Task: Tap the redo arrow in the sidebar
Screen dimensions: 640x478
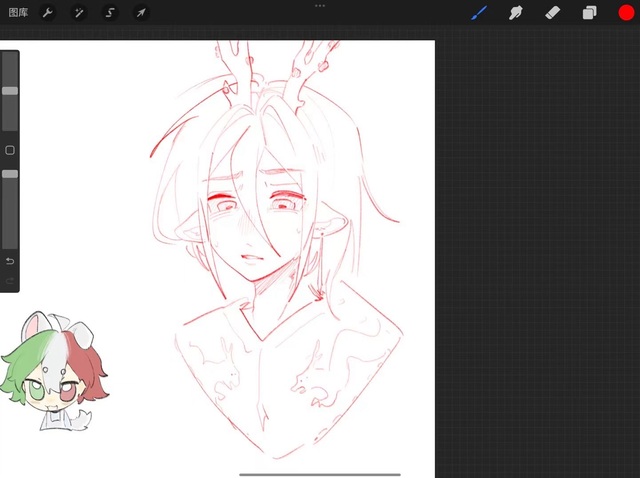Action: pyautogui.click(x=10, y=281)
